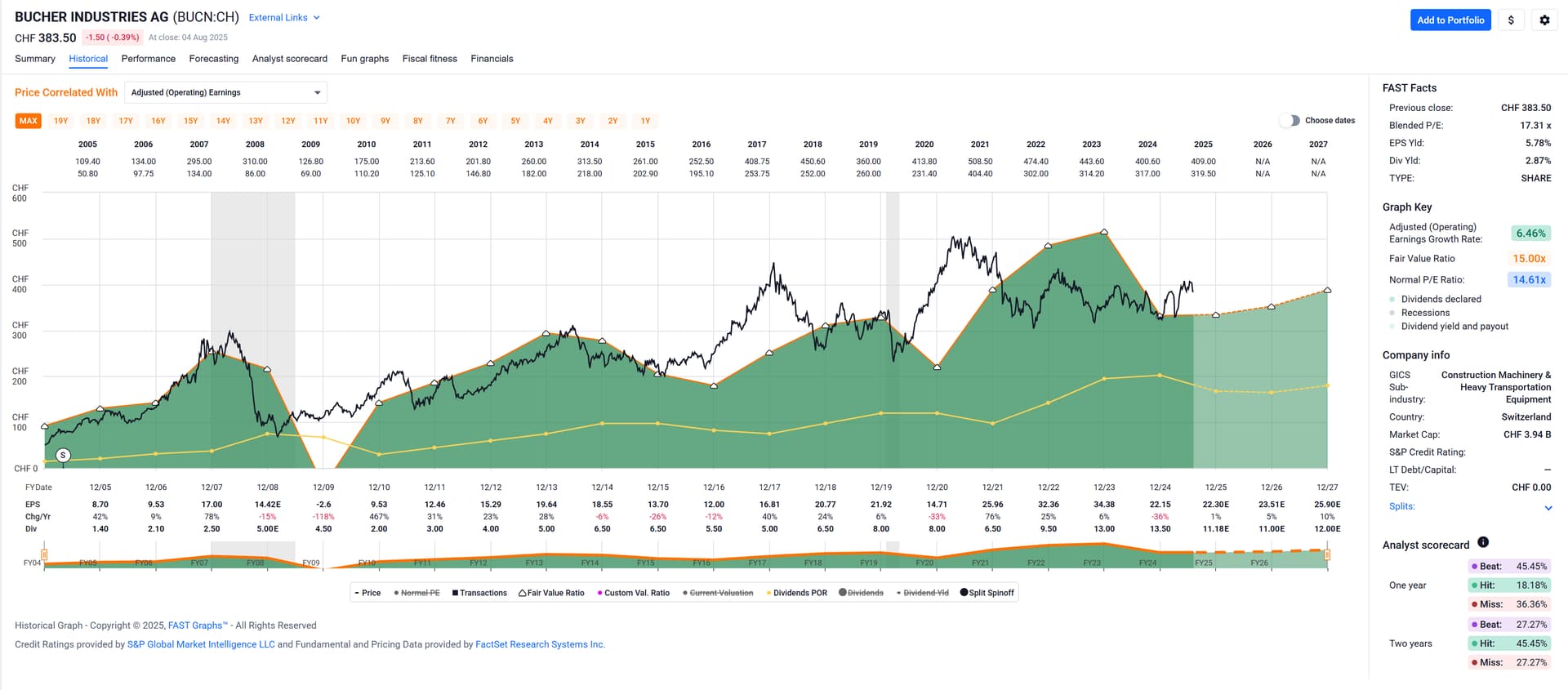Click the 2008 year column header
The width and height of the screenshot is (1568, 690).
[x=255, y=145]
